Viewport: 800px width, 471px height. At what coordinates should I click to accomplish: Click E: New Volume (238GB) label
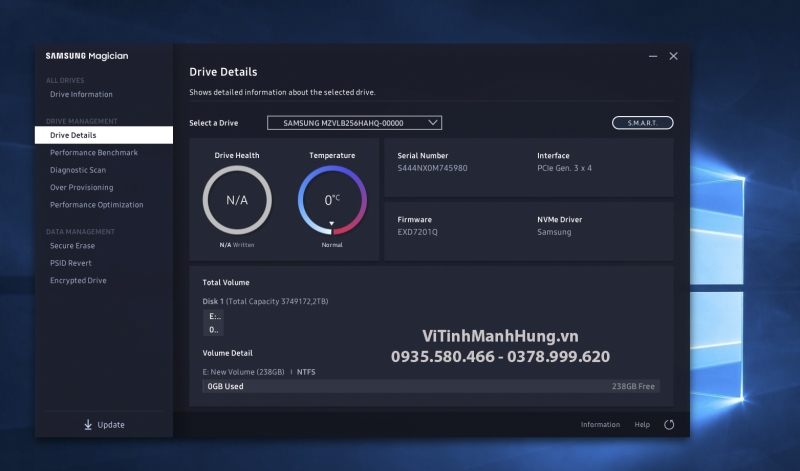(243, 372)
